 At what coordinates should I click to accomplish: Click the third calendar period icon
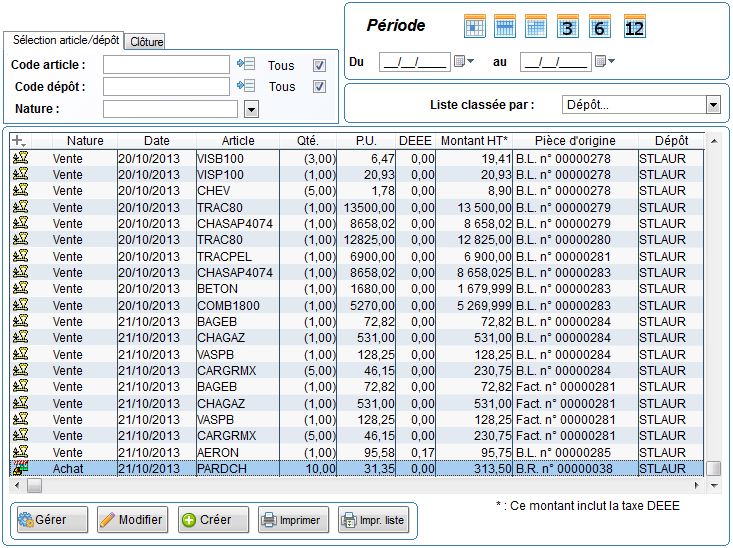(536, 27)
